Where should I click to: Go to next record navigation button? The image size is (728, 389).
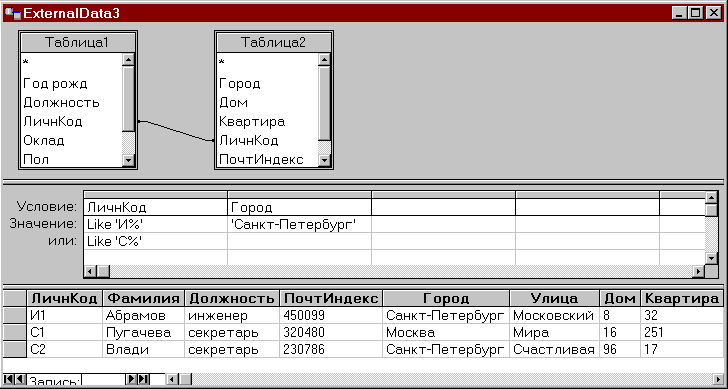132,379
